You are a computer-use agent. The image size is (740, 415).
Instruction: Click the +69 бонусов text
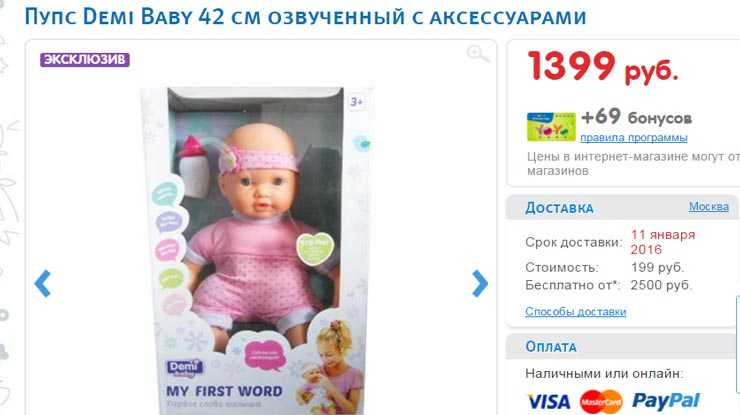(x=636, y=117)
